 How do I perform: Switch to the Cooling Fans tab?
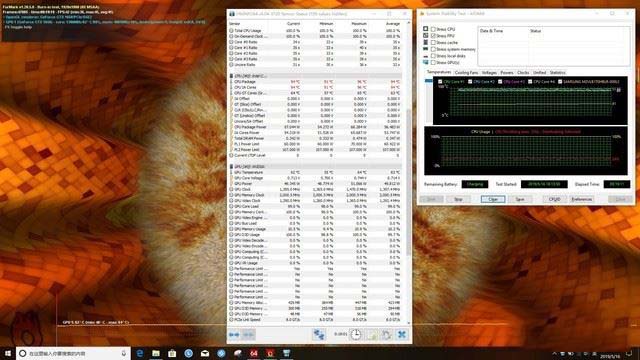[x=466, y=73]
